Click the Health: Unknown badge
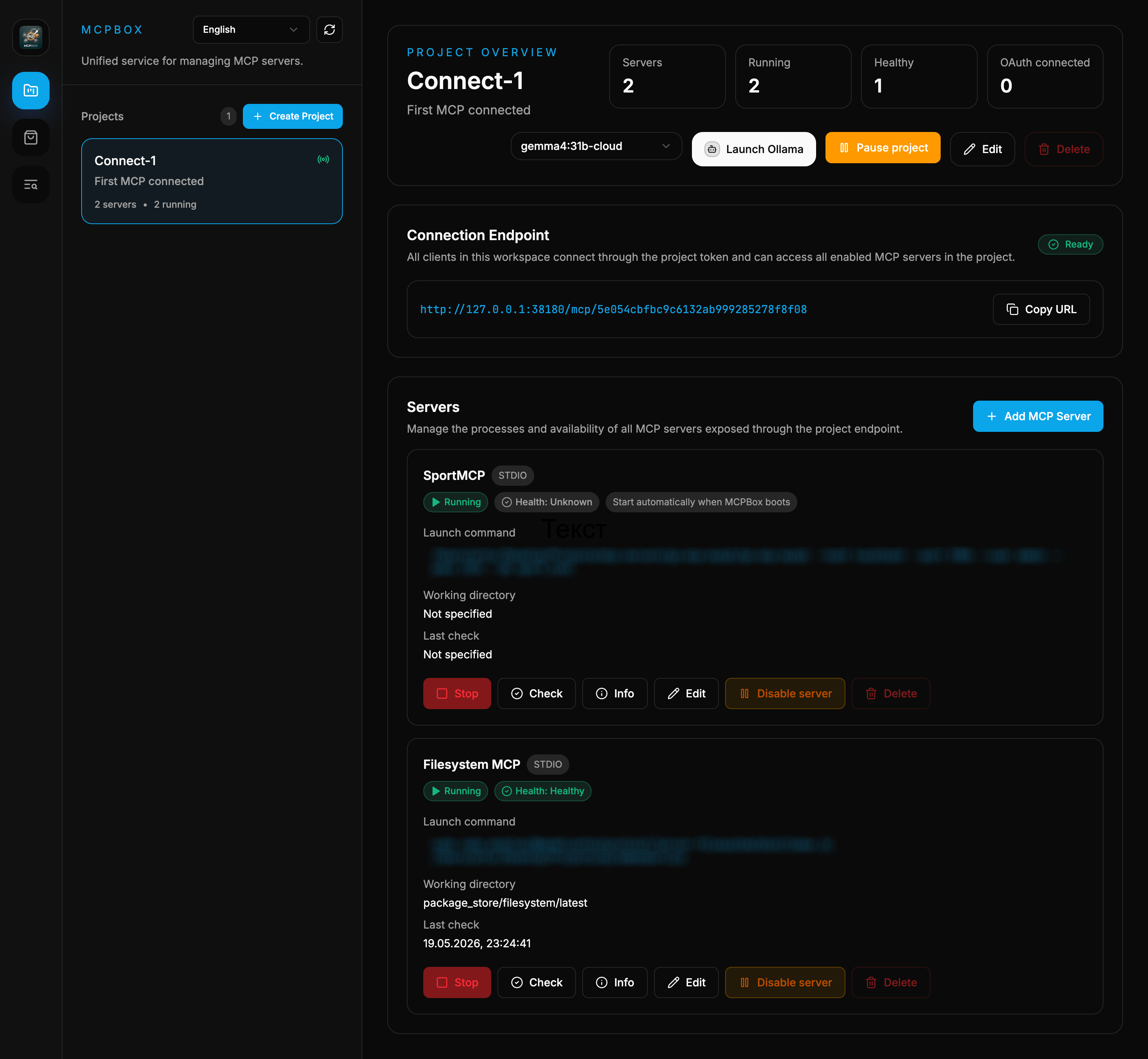Image resolution: width=1148 pixels, height=1059 pixels. click(x=547, y=502)
